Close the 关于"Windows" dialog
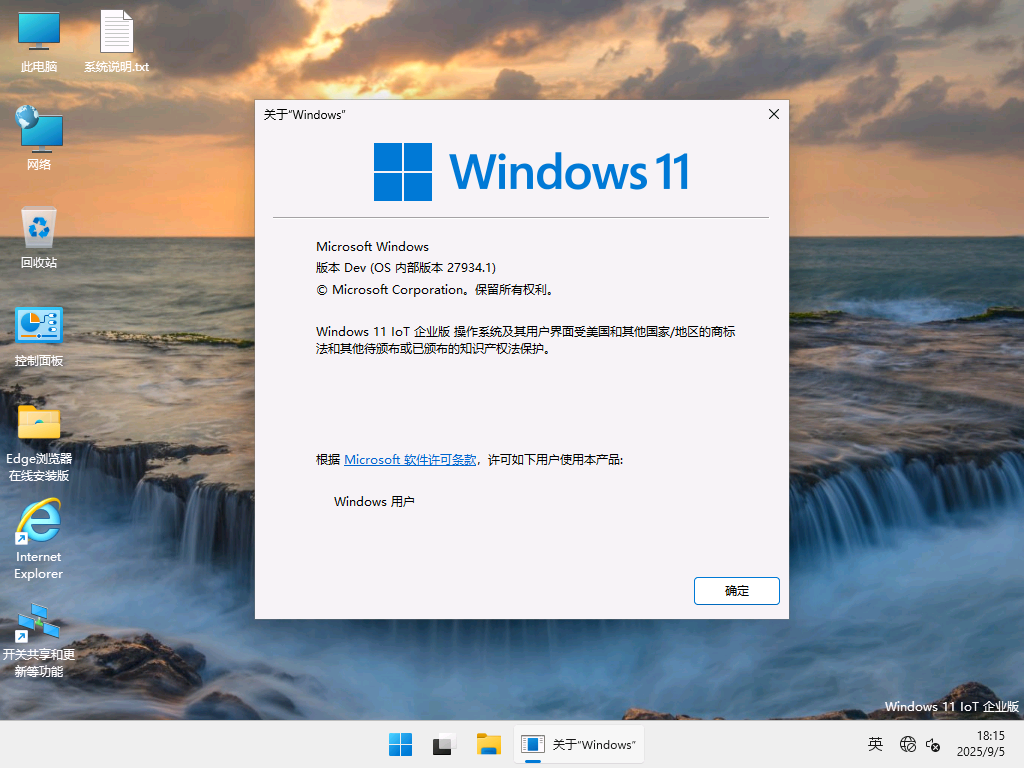Screen dimensions: 1024x768 point(774,114)
